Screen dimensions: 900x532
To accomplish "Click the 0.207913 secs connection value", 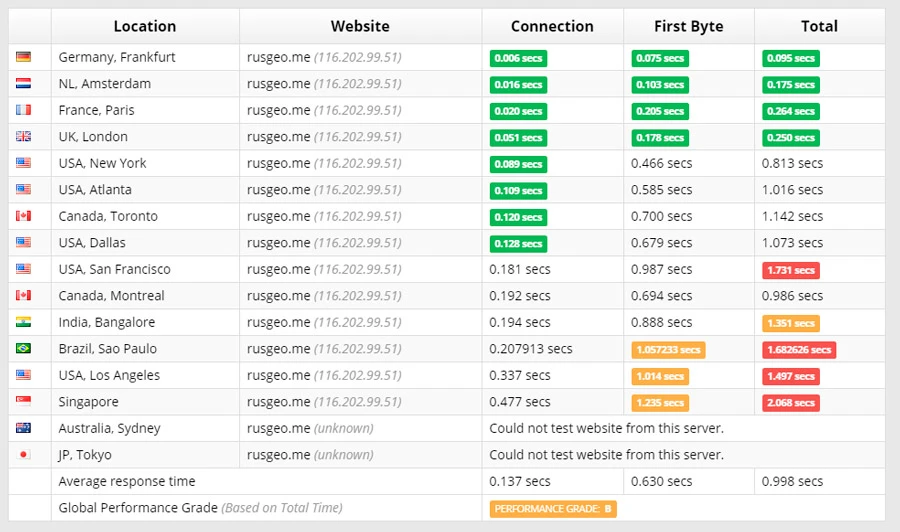I will click(x=530, y=349).
